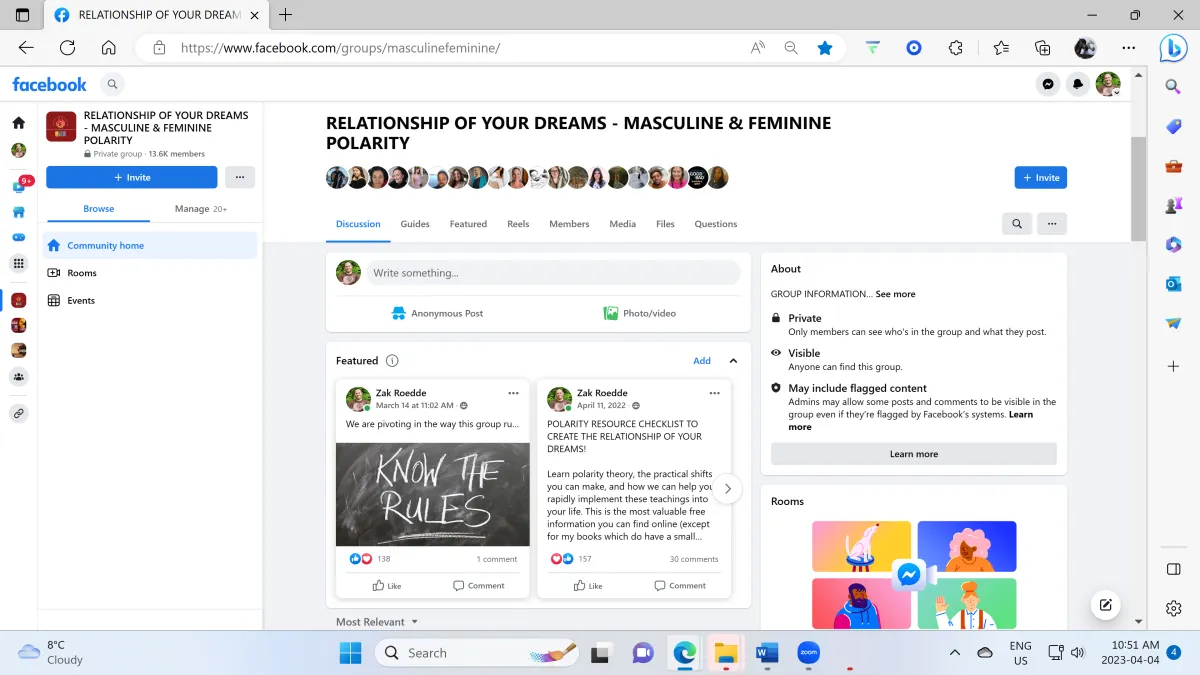
Task: Go to Facebook Home icon in left rail
Action: coord(18,123)
